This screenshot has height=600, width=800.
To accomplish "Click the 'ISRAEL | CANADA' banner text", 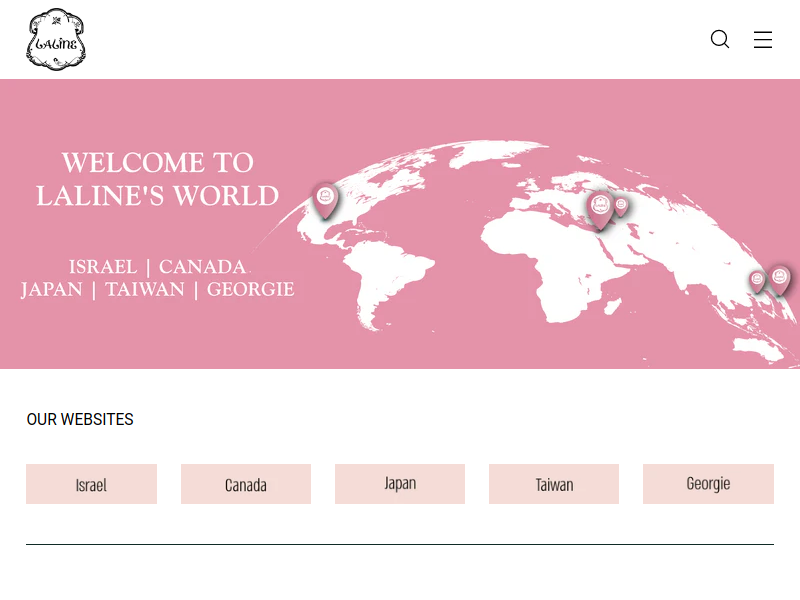I will click(158, 267).
